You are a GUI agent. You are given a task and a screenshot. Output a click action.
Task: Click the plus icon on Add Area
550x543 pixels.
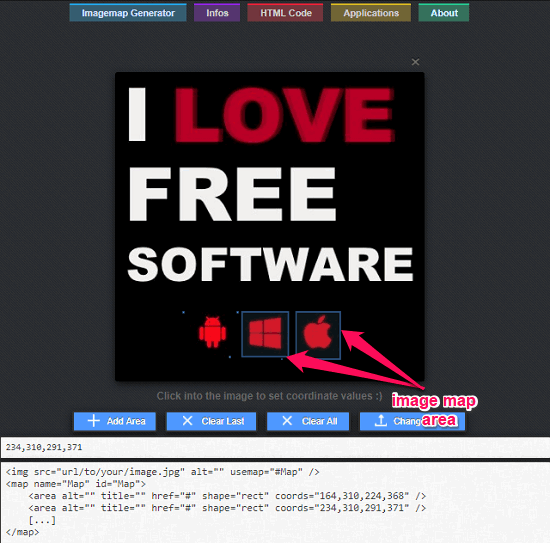point(94,421)
